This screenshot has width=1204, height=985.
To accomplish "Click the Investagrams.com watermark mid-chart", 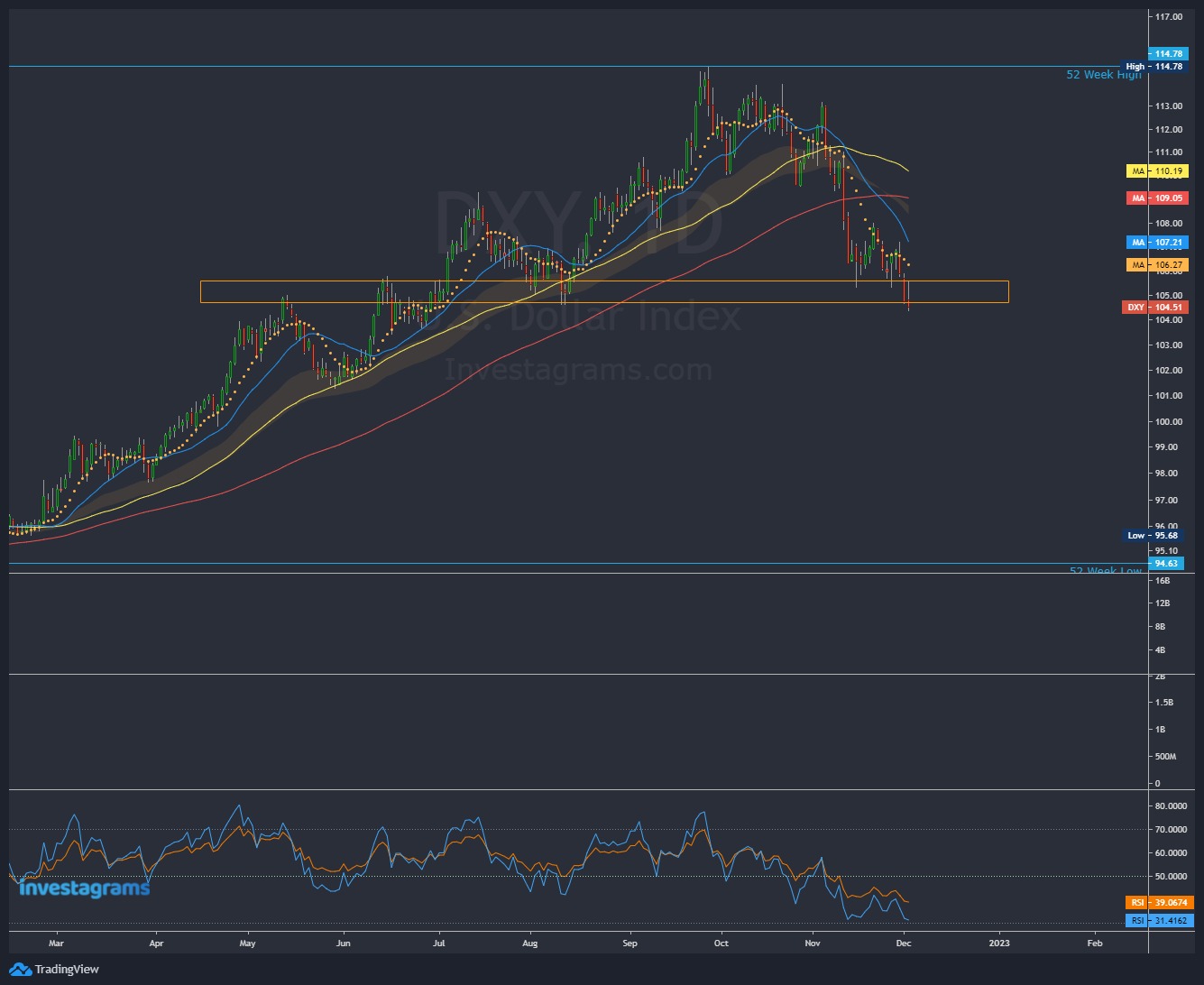I will (578, 368).
